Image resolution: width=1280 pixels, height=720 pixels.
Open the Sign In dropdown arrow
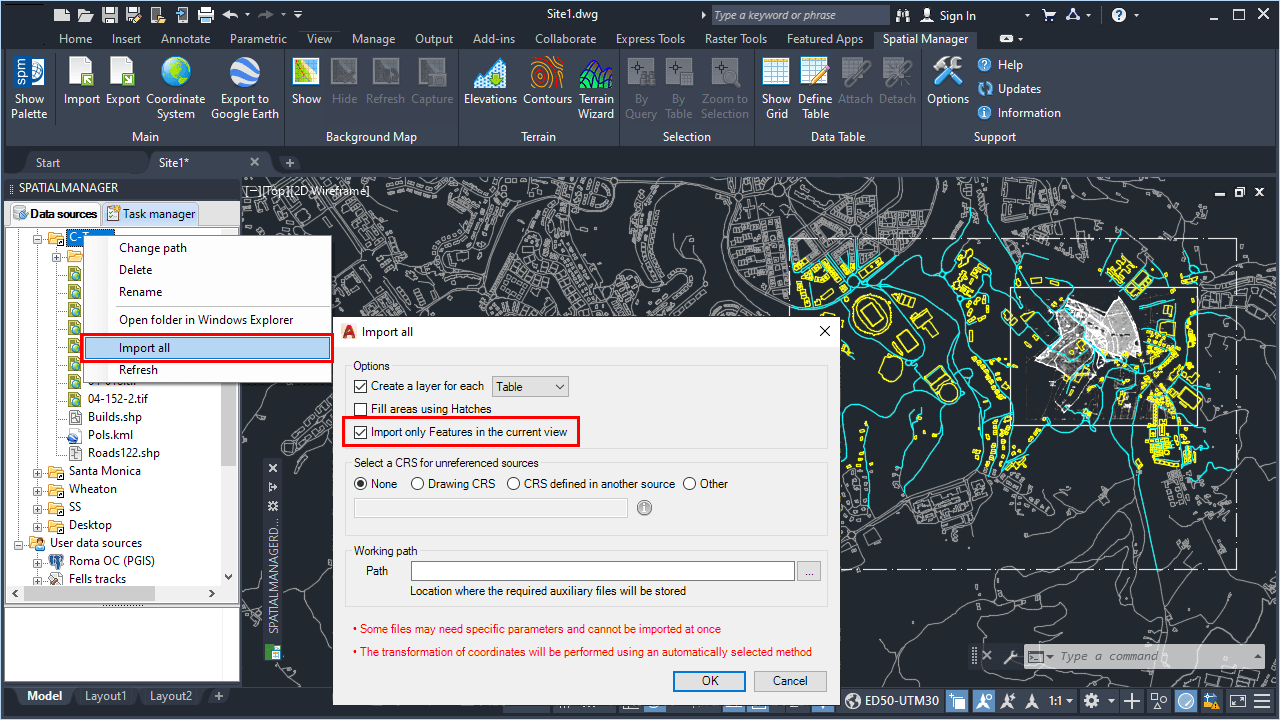coord(1027,15)
